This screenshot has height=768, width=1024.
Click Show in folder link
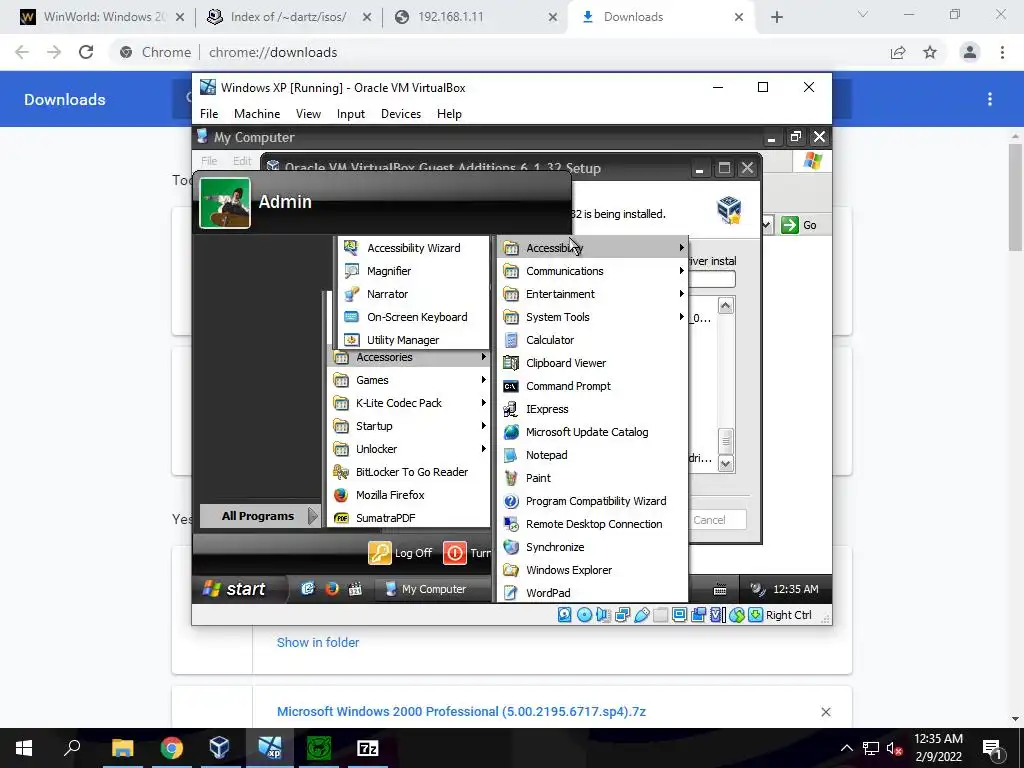coord(318,643)
